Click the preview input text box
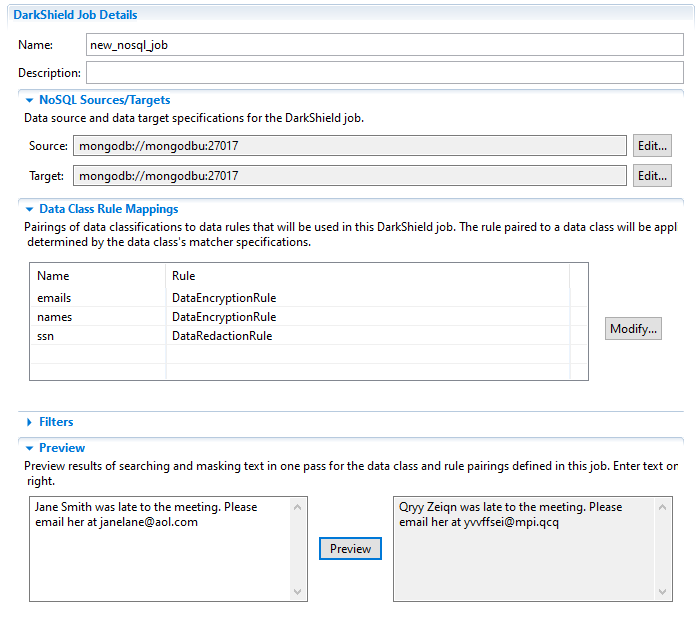The width and height of the screenshot is (699, 626). (160, 548)
